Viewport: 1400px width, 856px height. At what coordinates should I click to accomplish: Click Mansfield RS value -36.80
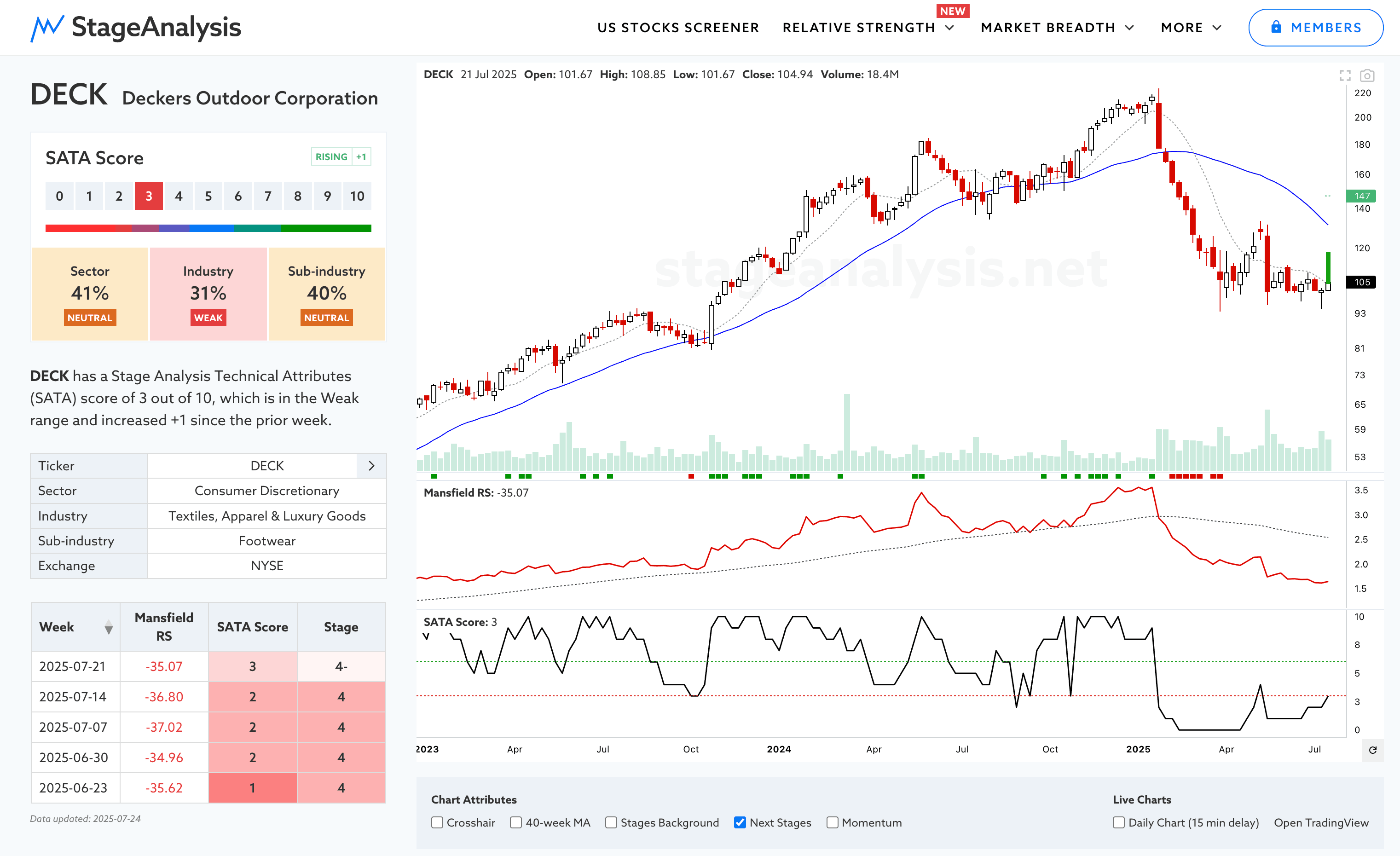tap(164, 697)
